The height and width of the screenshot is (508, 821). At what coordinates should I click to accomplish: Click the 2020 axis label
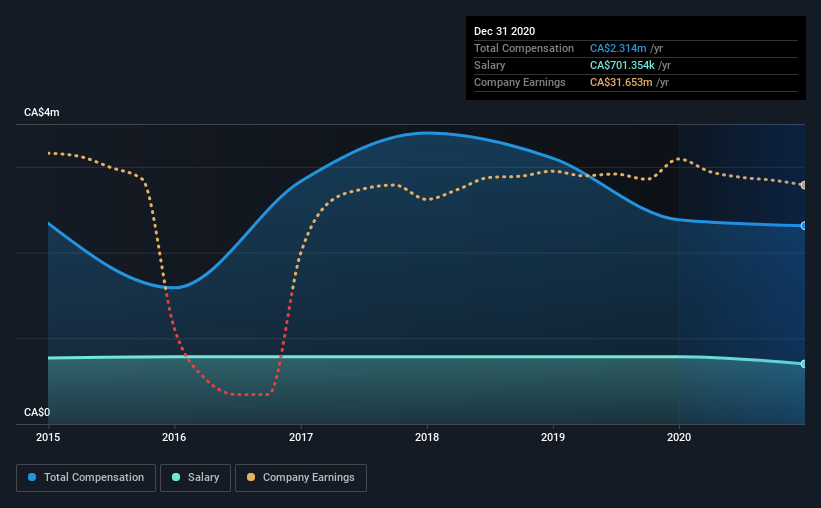(679, 437)
